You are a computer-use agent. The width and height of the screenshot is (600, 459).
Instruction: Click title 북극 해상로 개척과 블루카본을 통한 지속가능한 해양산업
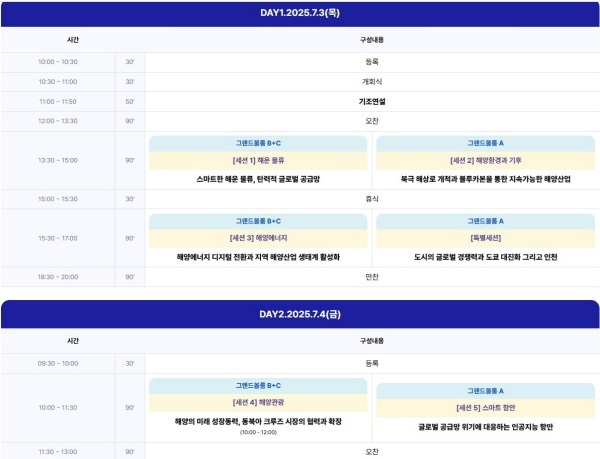click(485, 179)
